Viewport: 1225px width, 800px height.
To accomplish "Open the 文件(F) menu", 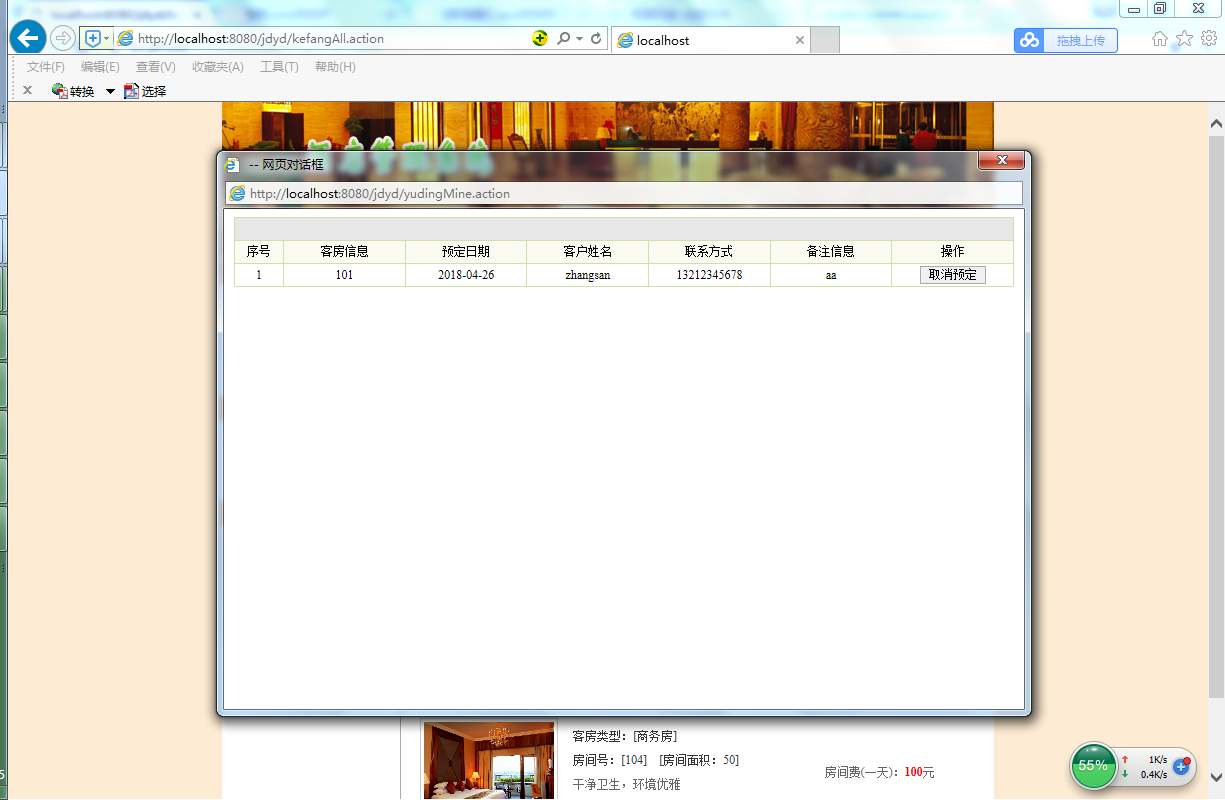I will coord(45,67).
